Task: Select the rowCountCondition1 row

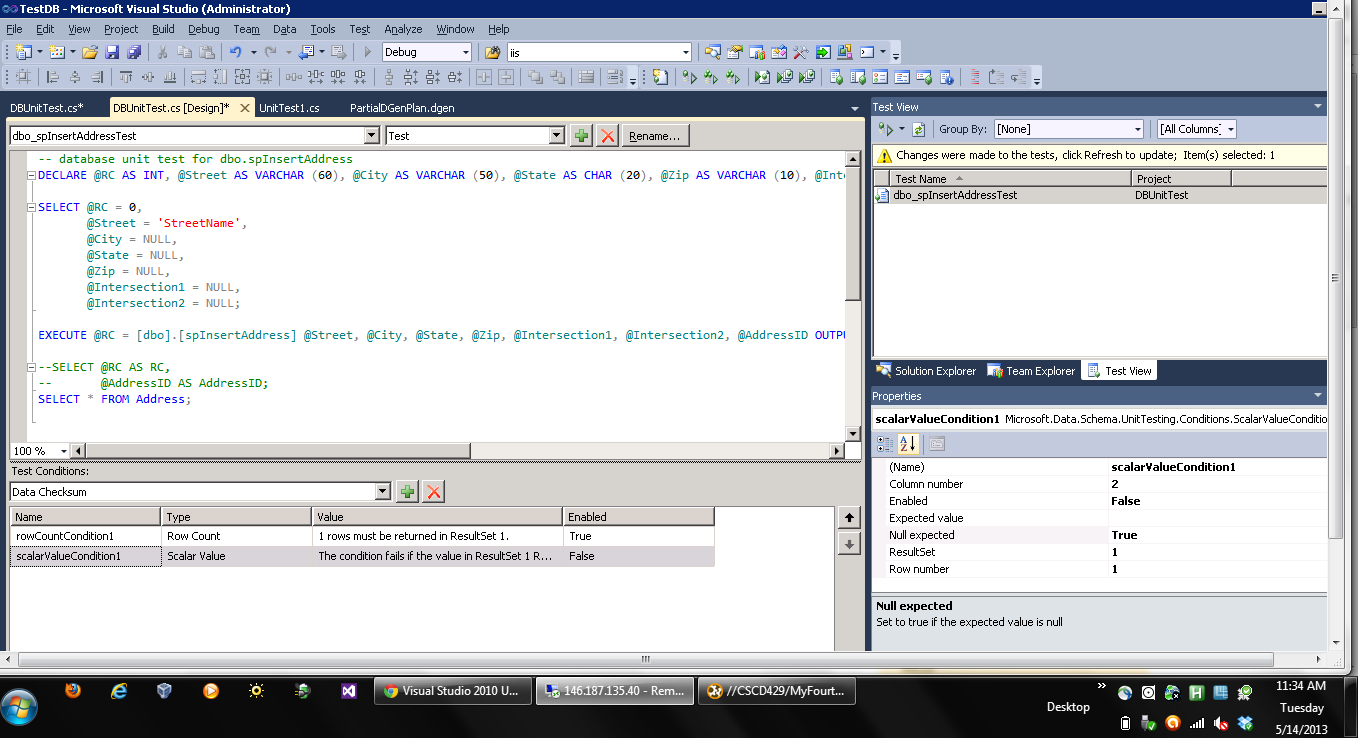Action: coord(85,536)
